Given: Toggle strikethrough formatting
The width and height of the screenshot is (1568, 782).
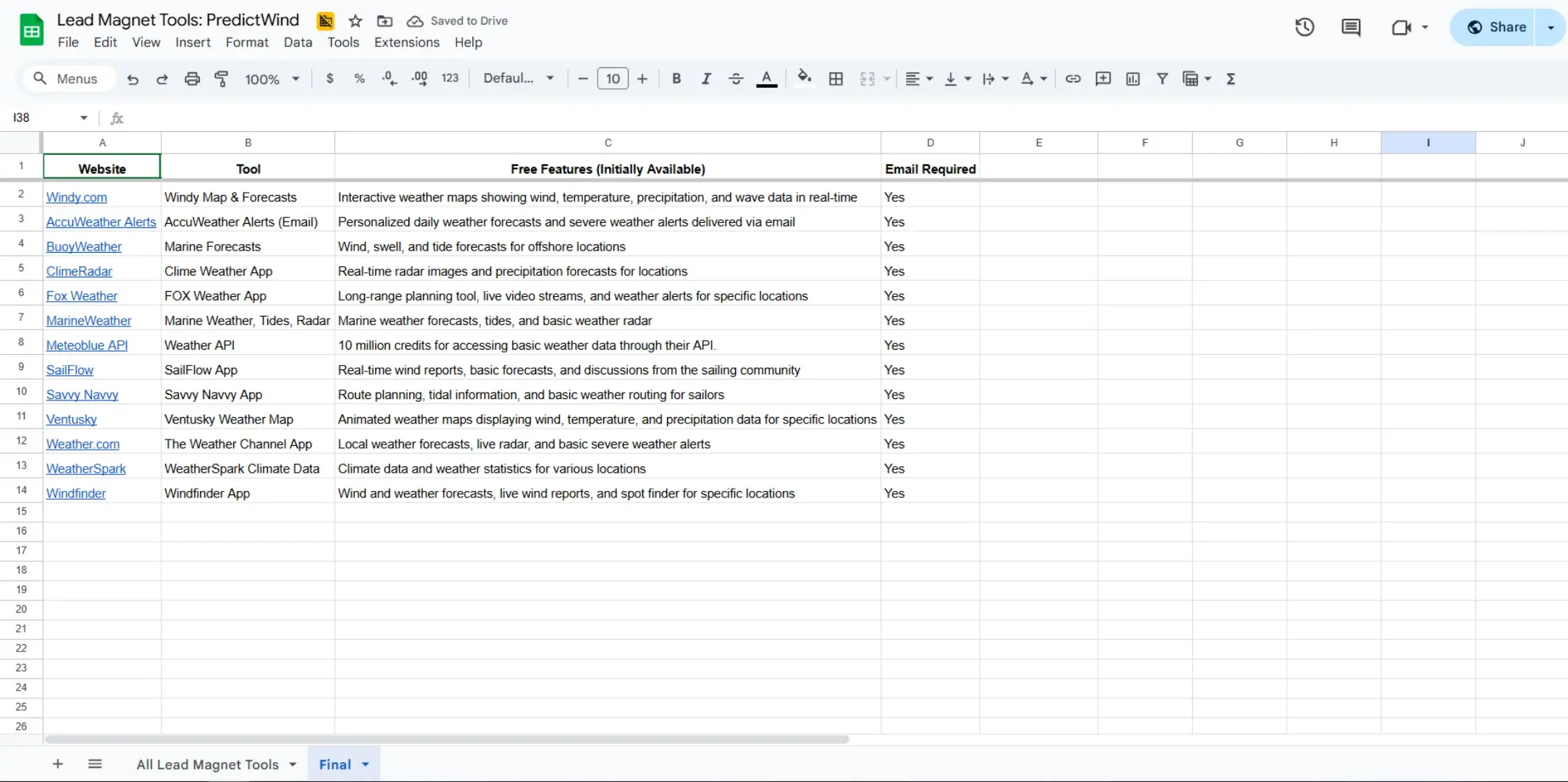Looking at the screenshot, I should pos(736,79).
